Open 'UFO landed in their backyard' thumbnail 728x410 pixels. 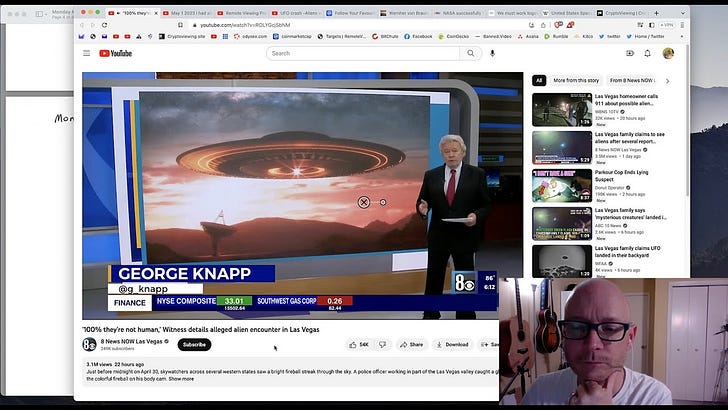coord(562,261)
